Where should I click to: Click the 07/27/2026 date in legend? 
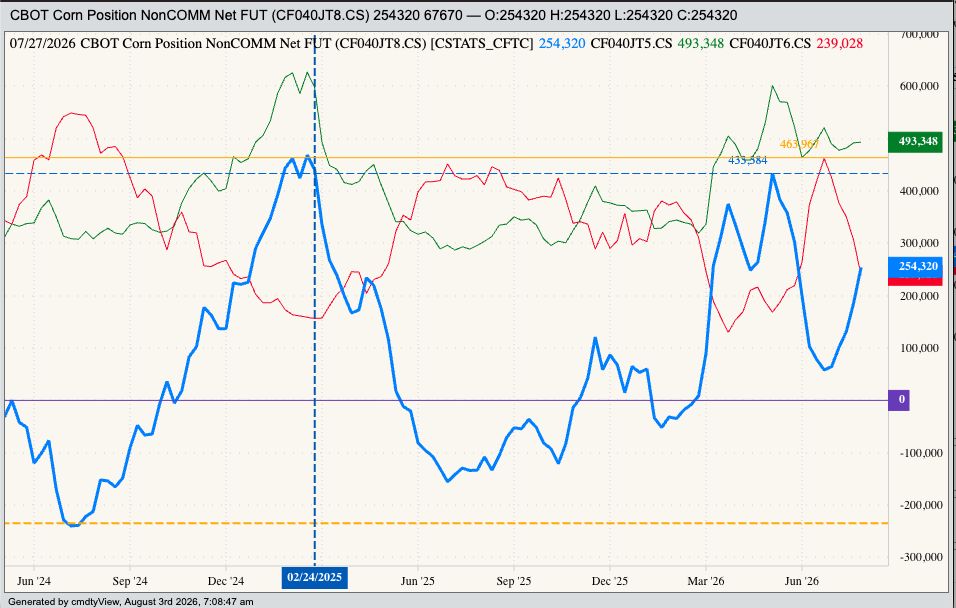click(43, 43)
